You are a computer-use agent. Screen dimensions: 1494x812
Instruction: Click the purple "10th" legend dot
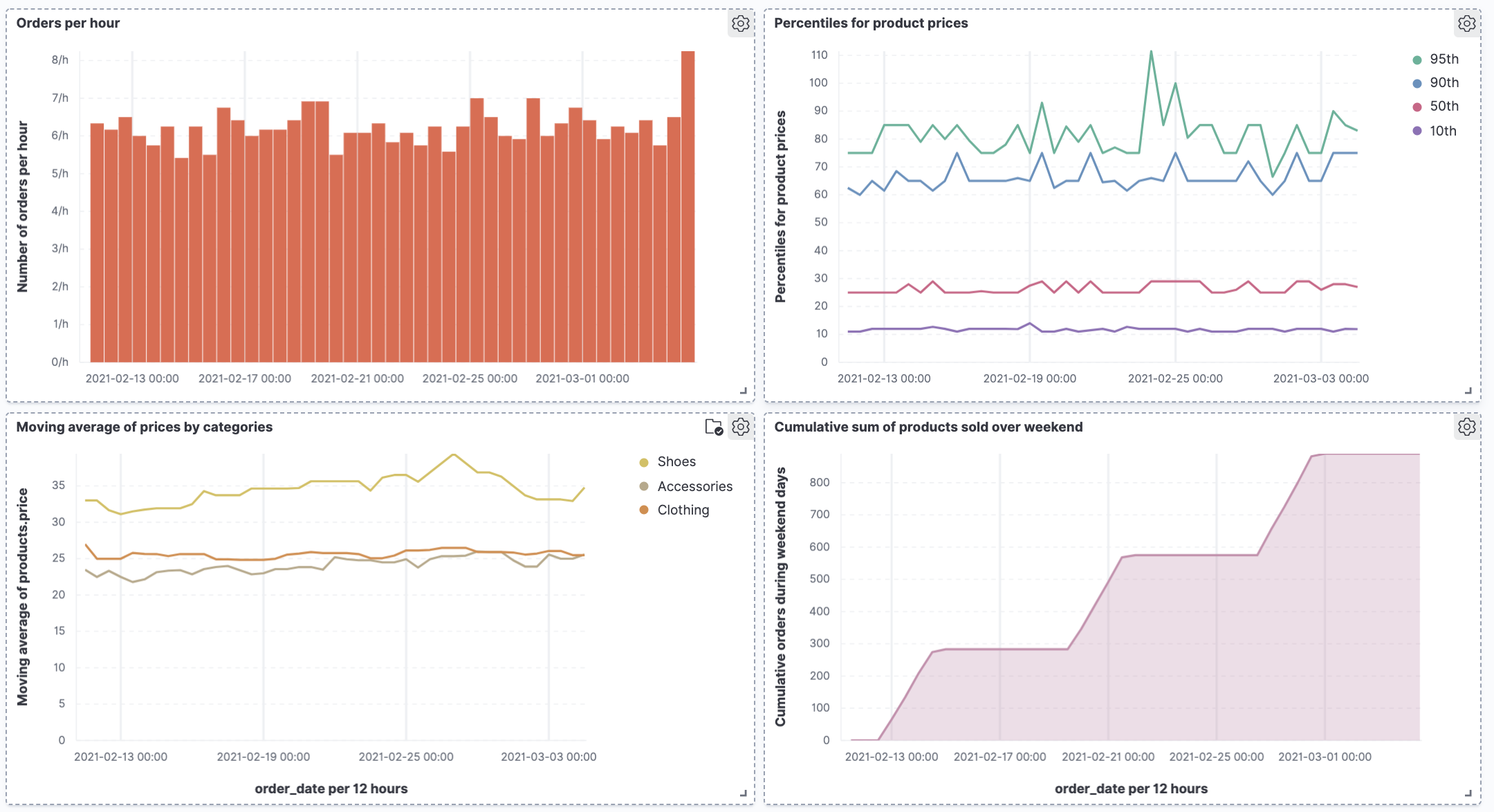[x=1418, y=130]
